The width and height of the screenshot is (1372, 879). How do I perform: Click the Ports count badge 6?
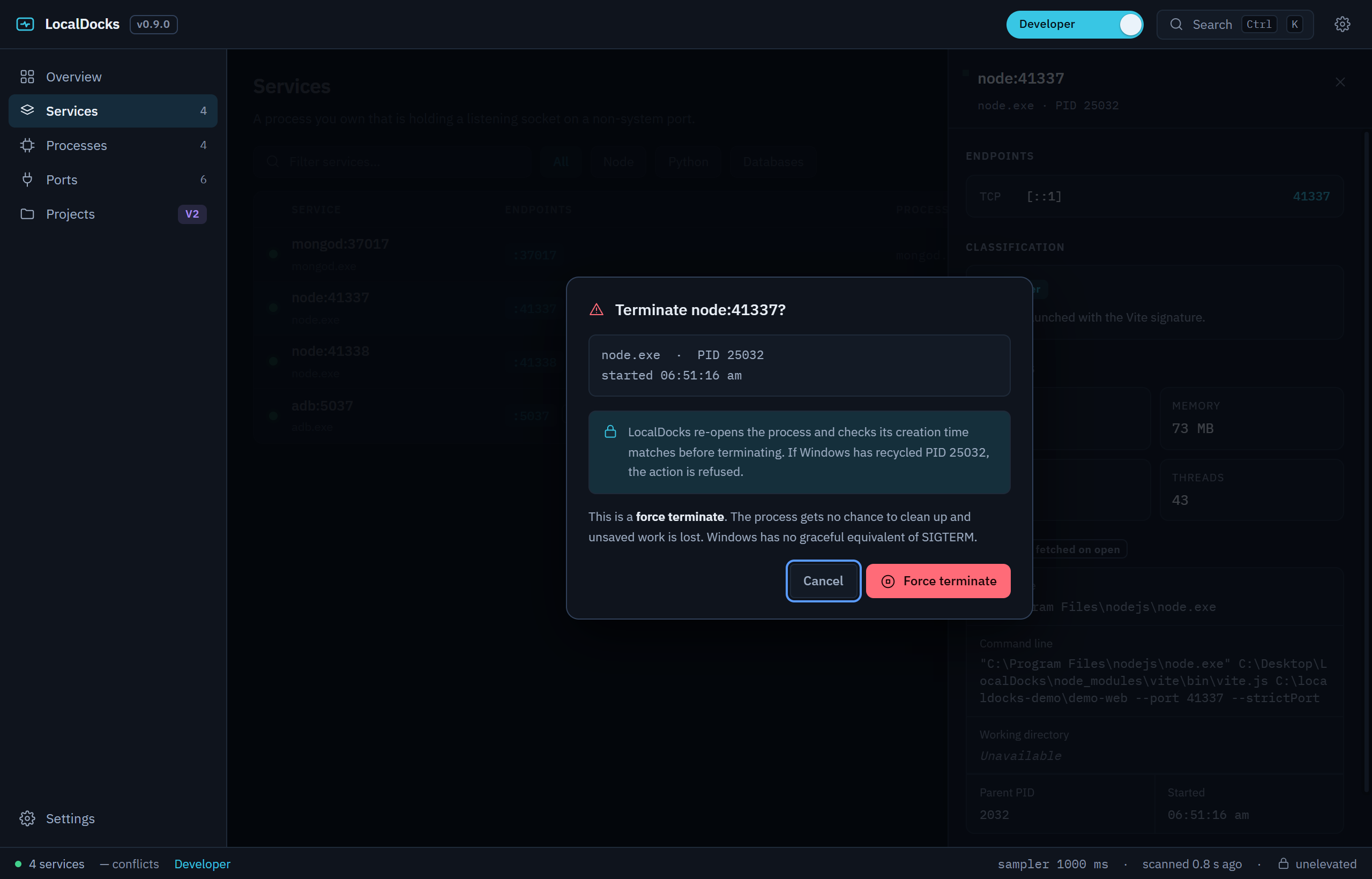[x=203, y=179]
